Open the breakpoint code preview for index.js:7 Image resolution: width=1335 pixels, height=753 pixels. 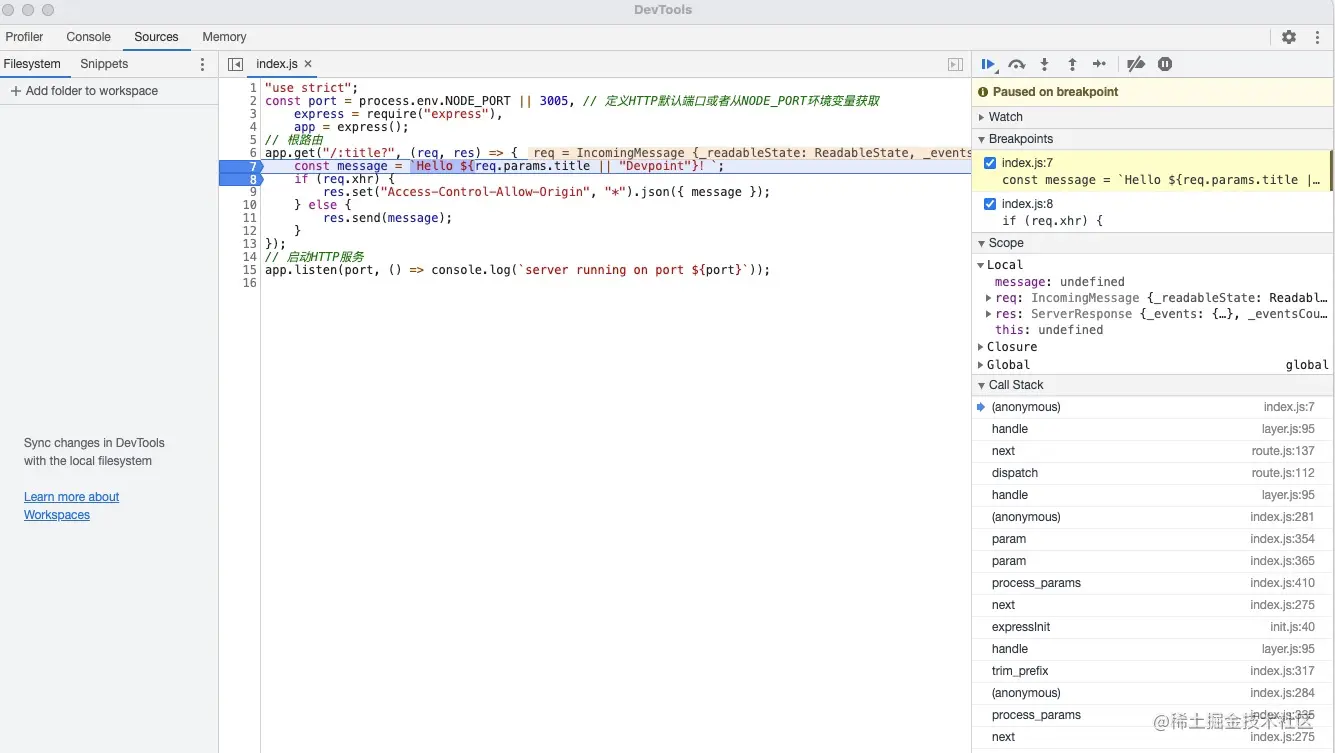pyautogui.click(x=1161, y=180)
